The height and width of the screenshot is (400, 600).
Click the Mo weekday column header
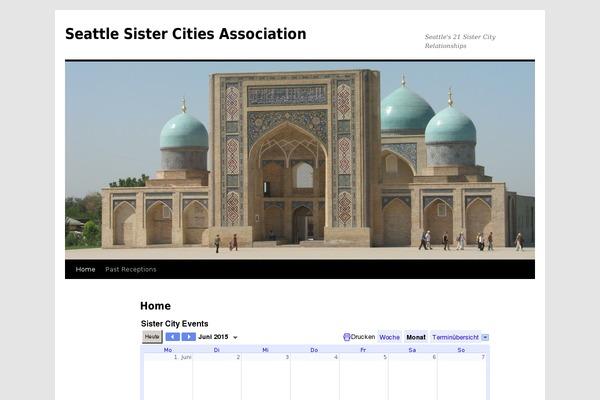click(x=168, y=350)
